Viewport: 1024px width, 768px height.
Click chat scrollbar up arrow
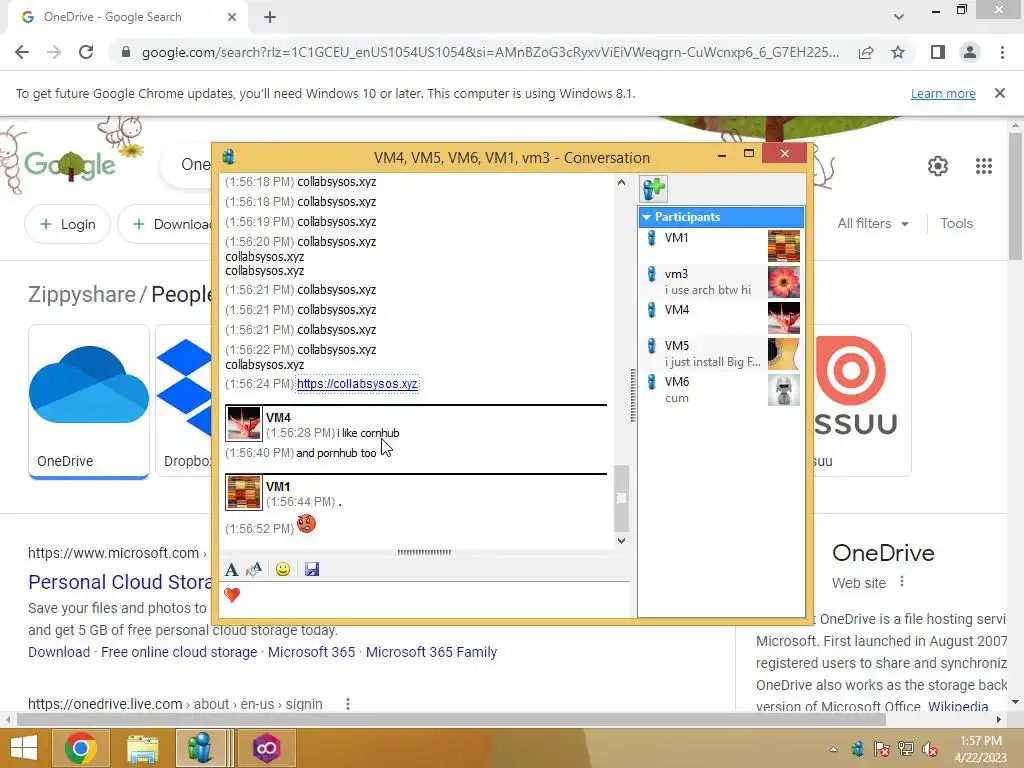[x=621, y=183]
